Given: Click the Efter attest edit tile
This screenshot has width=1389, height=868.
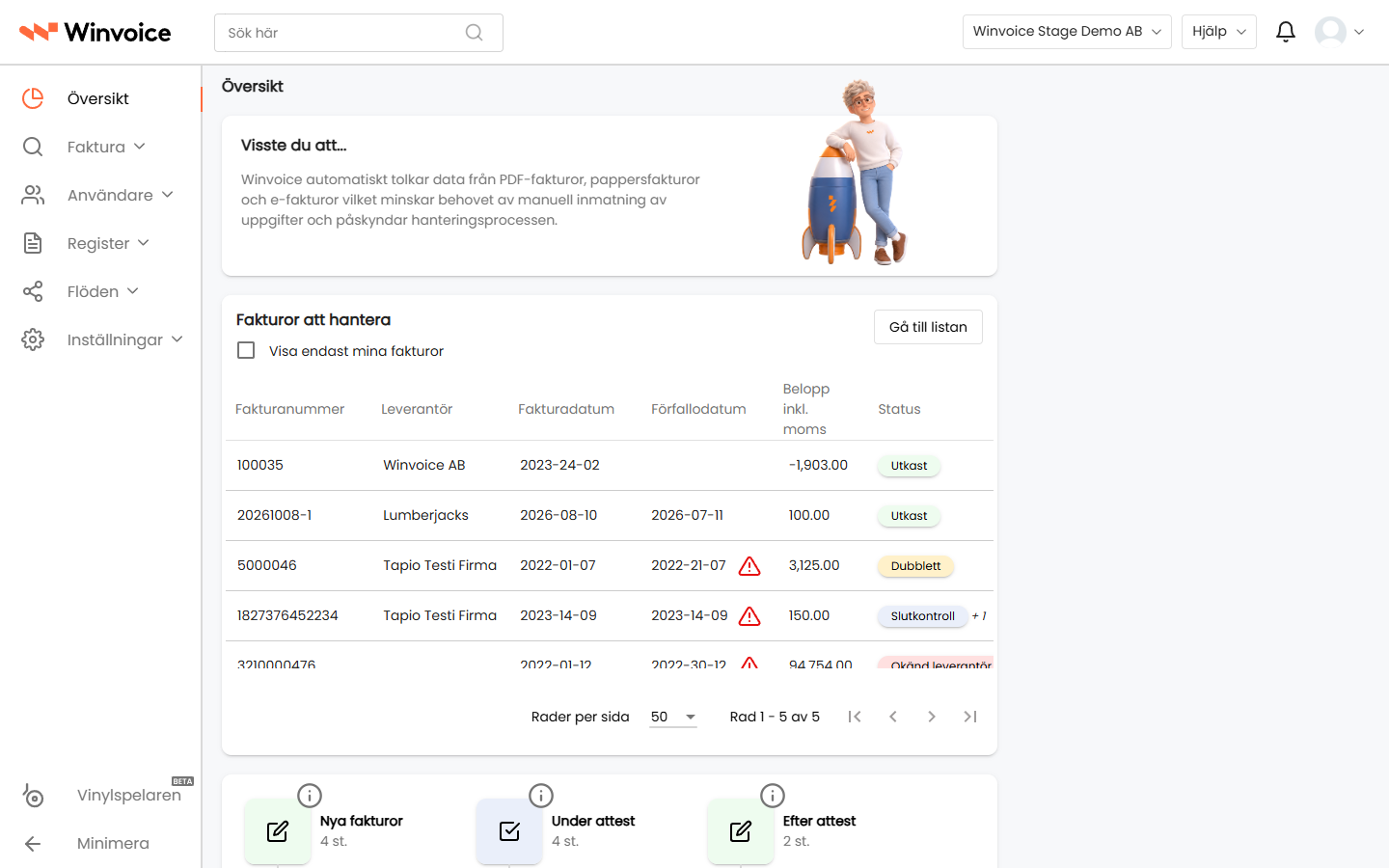Looking at the screenshot, I should click(x=741, y=831).
